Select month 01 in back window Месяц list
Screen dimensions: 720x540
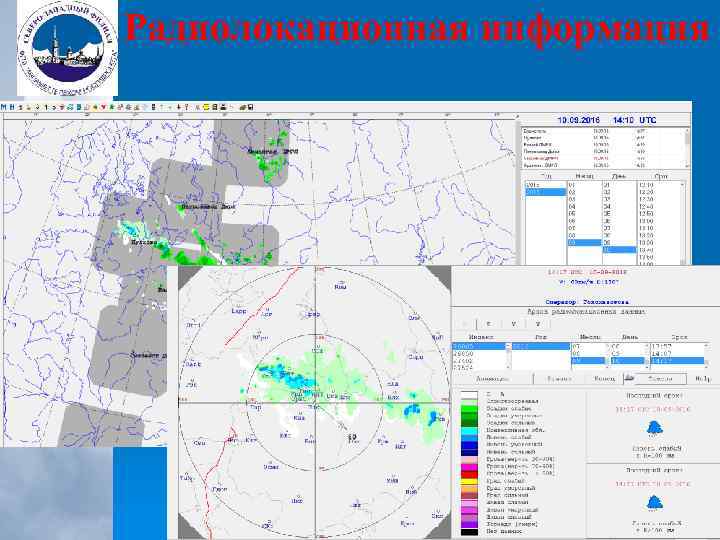click(x=585, y=185)
